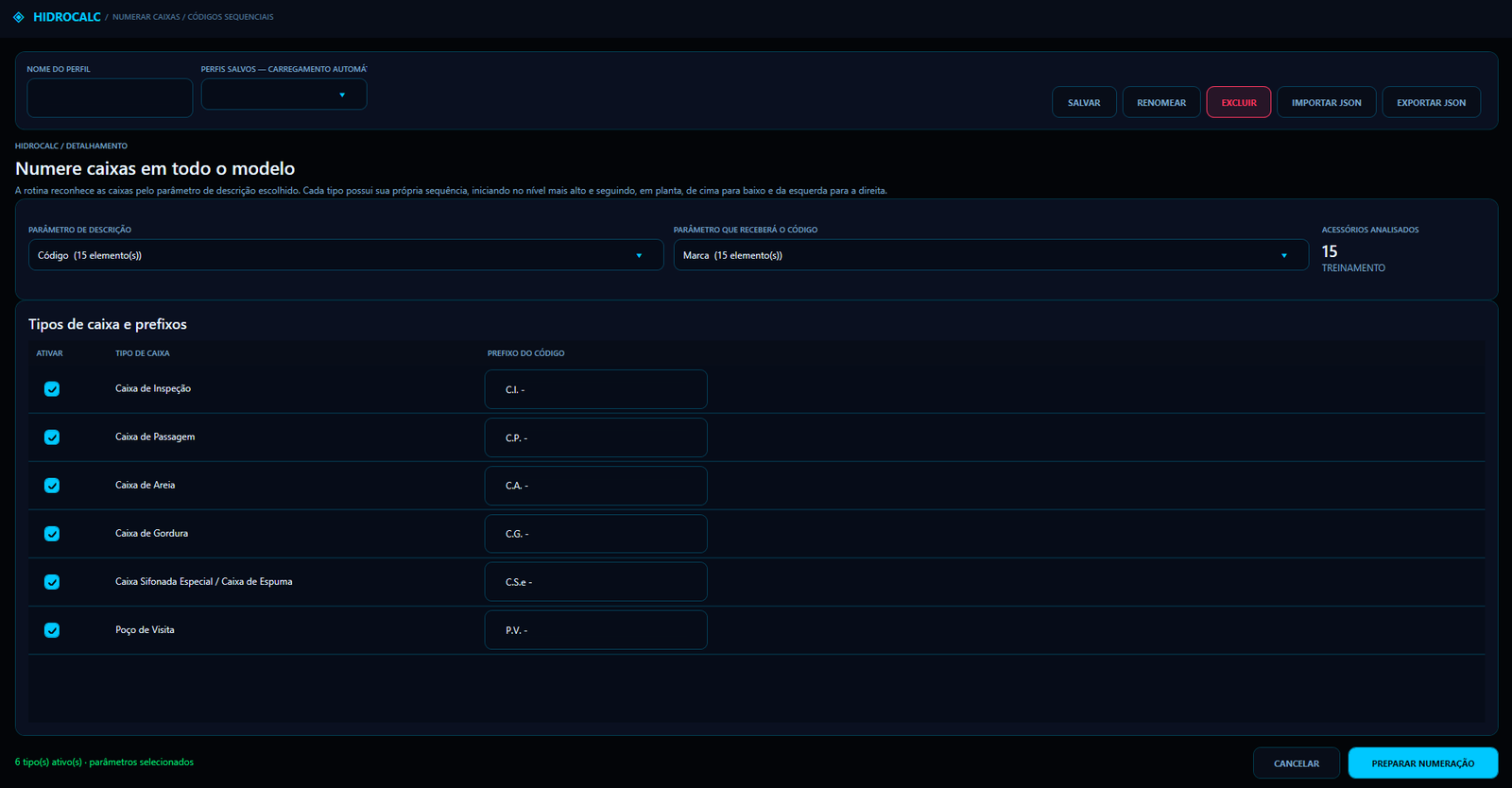Edit the C.G. - prefix field
Viewport: 1512px width, 788px height.
click(596, 534)
